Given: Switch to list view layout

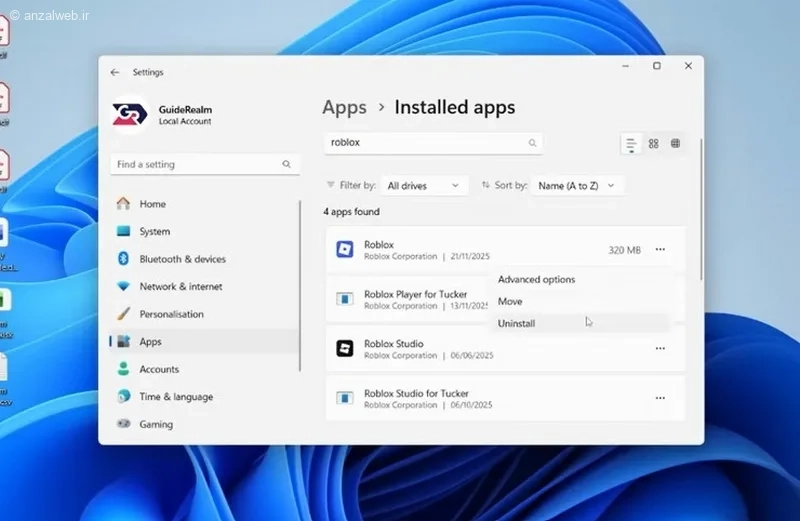Looking at the screenshot, I should coord(631,143).
